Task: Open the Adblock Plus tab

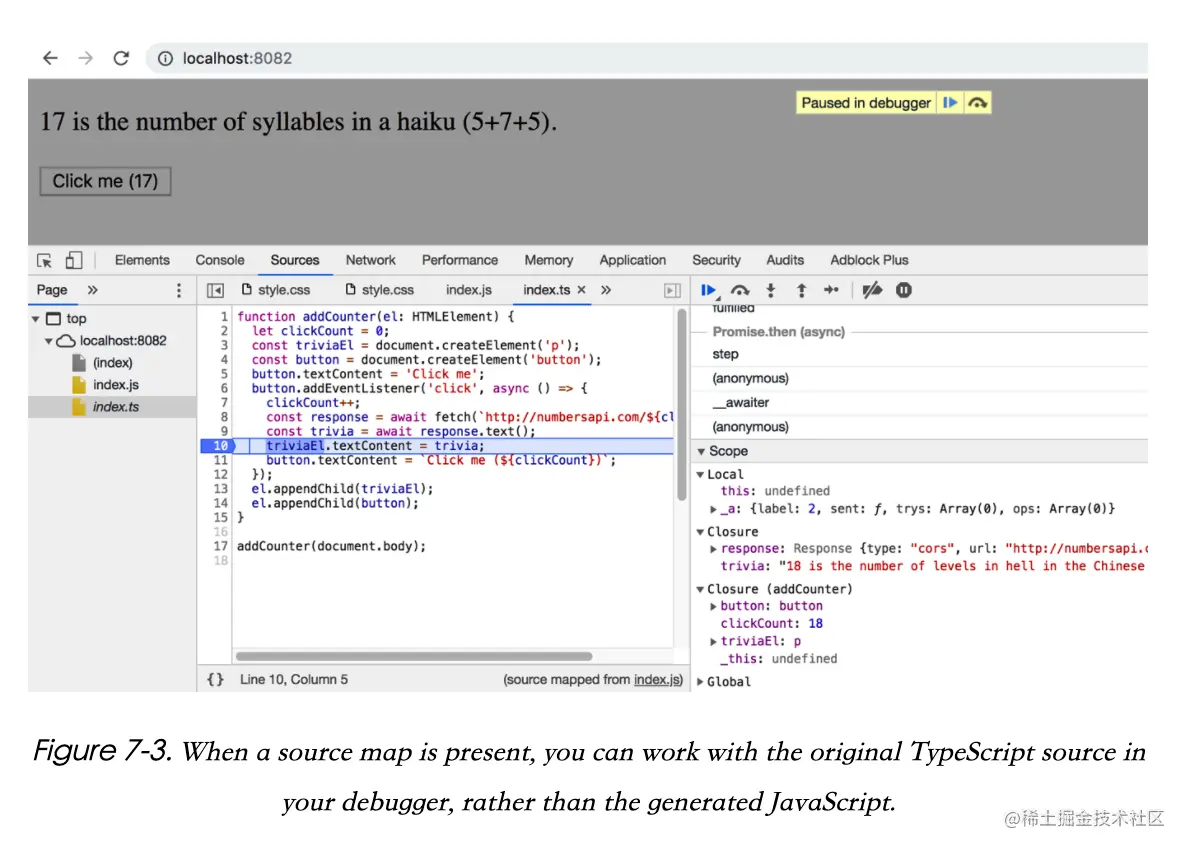Action: tap(869, 260)
